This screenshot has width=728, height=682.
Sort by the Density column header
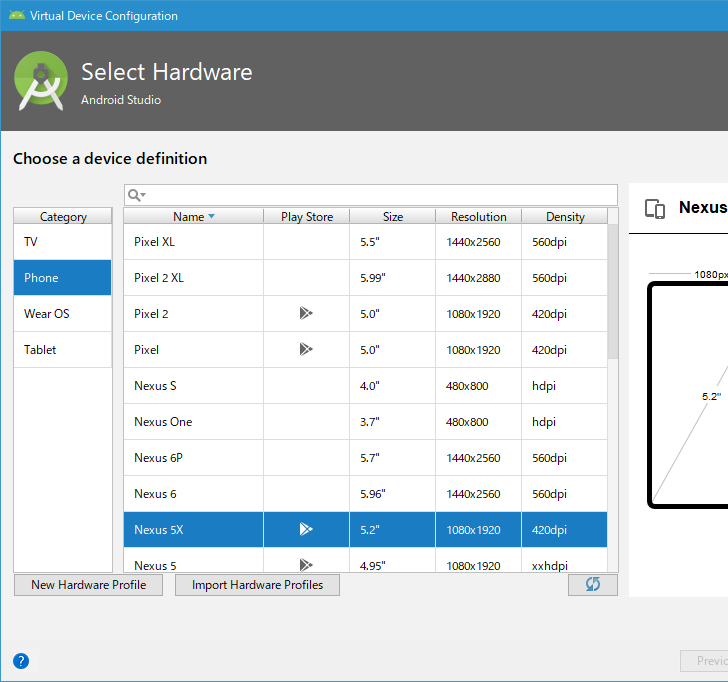tap(565, 216)
